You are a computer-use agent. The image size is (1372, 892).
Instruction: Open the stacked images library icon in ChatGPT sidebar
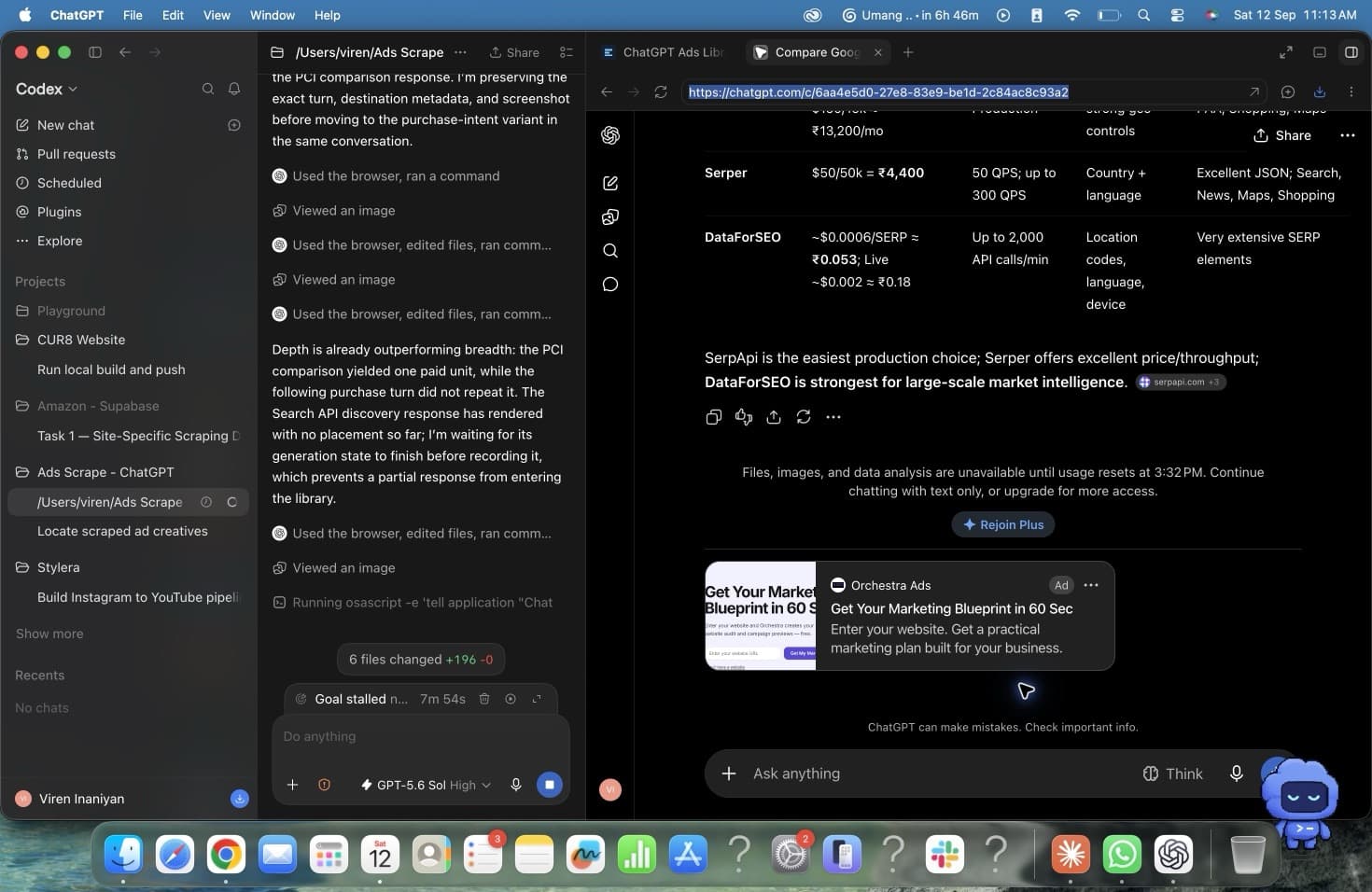point(610,216)
